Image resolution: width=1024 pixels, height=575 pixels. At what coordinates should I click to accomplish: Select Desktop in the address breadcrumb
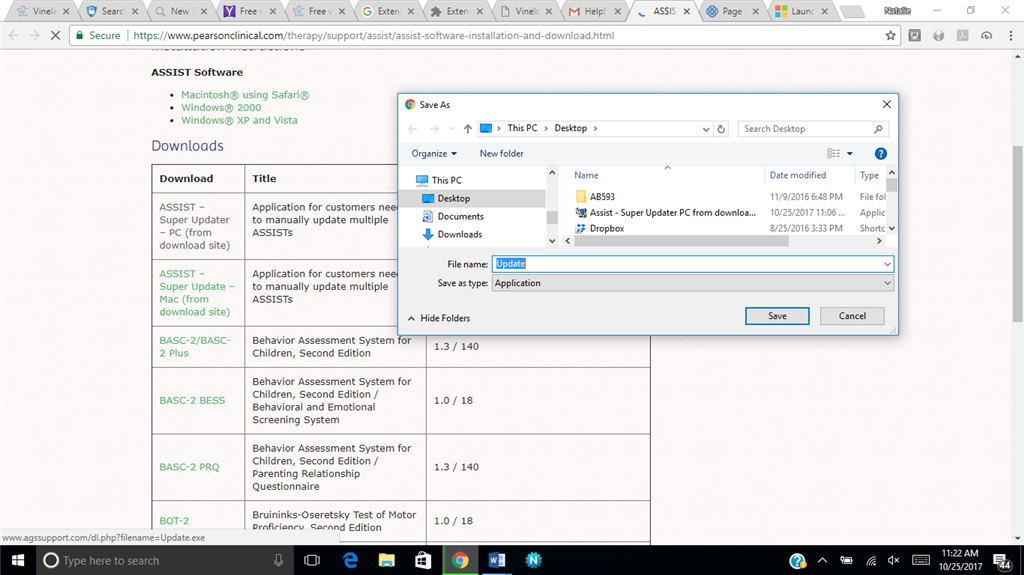(x=571, y=128)
